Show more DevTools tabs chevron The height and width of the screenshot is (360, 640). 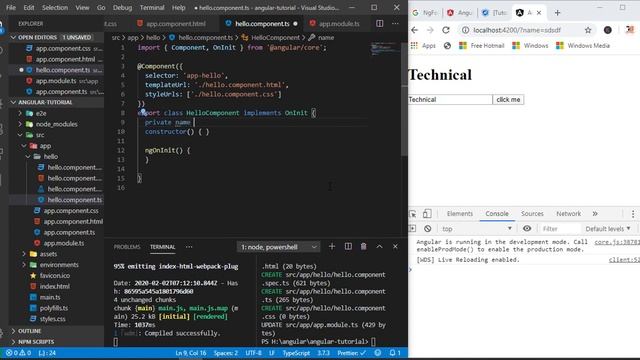pyautogui.click(x=595, y=213)
